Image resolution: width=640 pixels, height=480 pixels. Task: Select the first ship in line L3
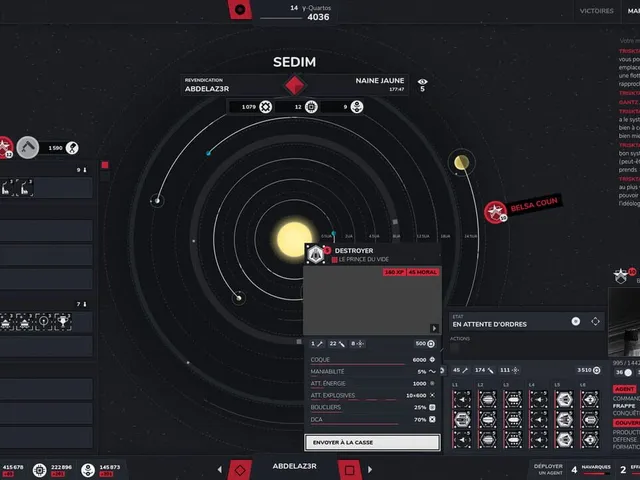[513, 399]
